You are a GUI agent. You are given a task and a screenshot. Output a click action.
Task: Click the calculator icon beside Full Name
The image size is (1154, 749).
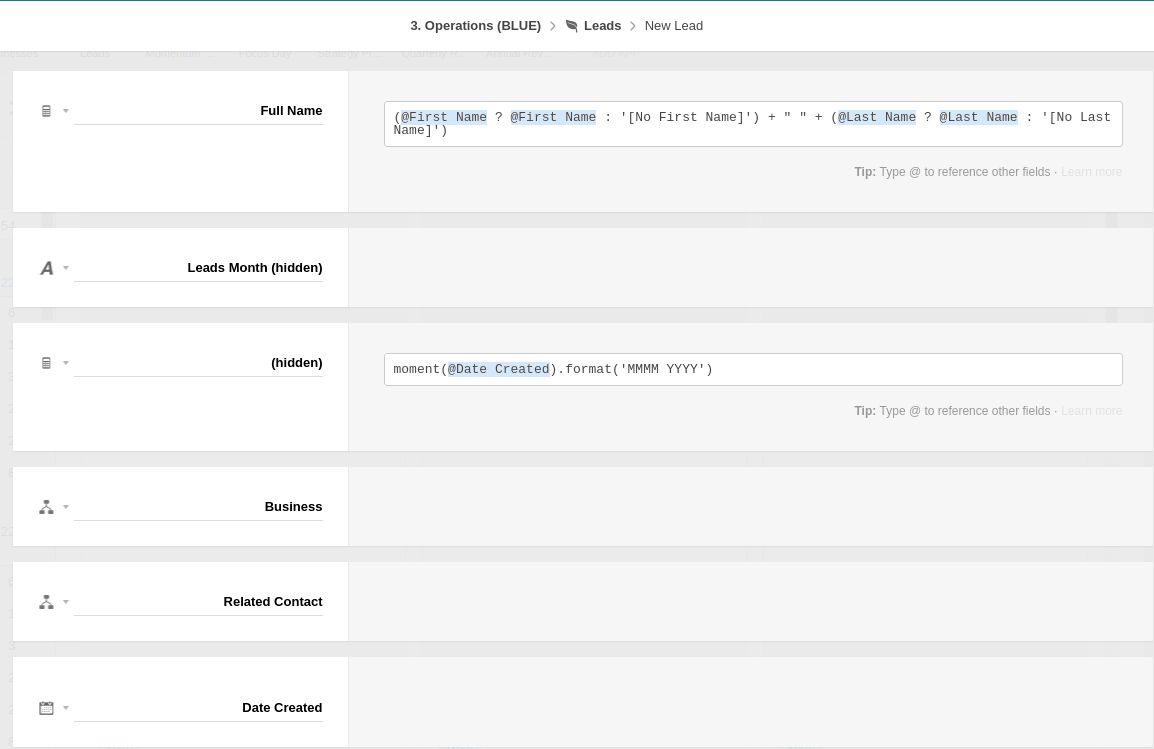(x=46, y=111)
